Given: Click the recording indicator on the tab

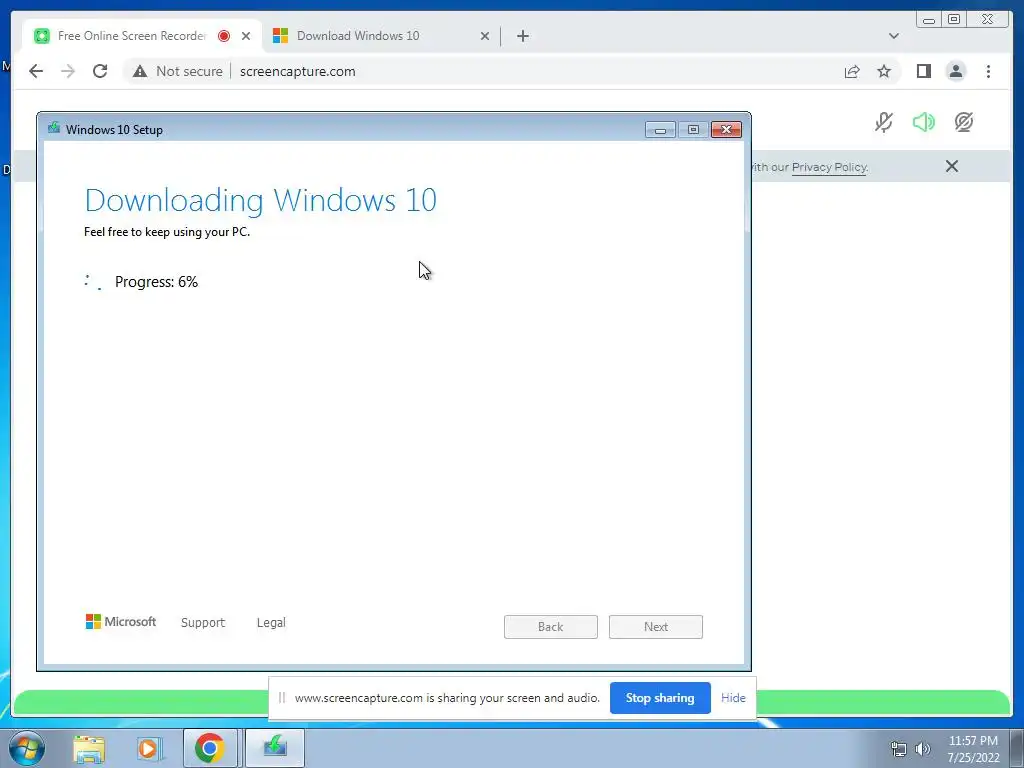Looking at the screenshot, I should point(224,36).
